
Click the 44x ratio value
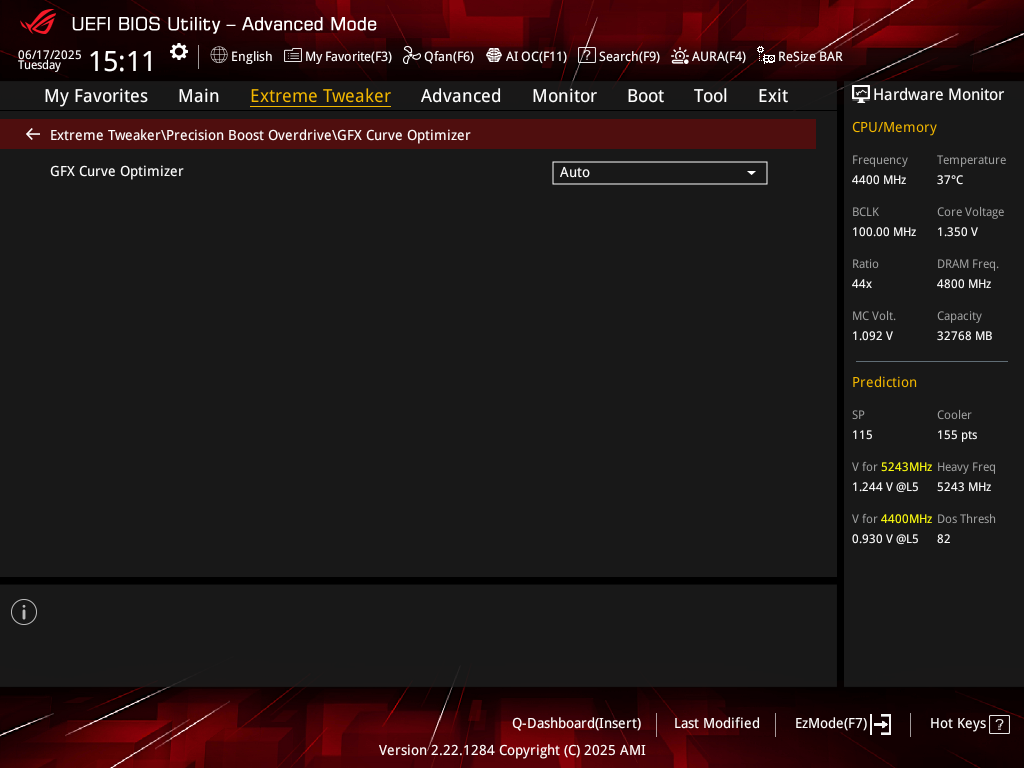(861, 284)
